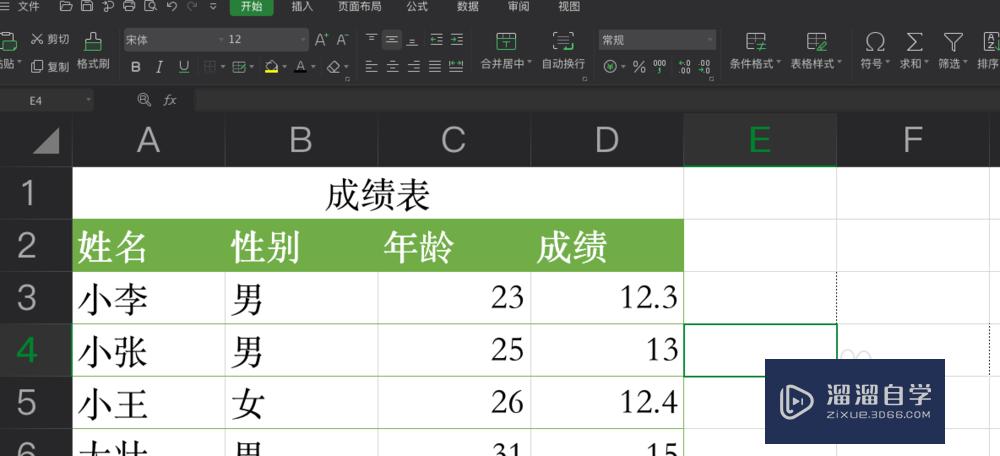Screen dimensions: 1000x456
Task: Open the 条件格式 conditional formatting menu
Action: click(x=755, y=52)
